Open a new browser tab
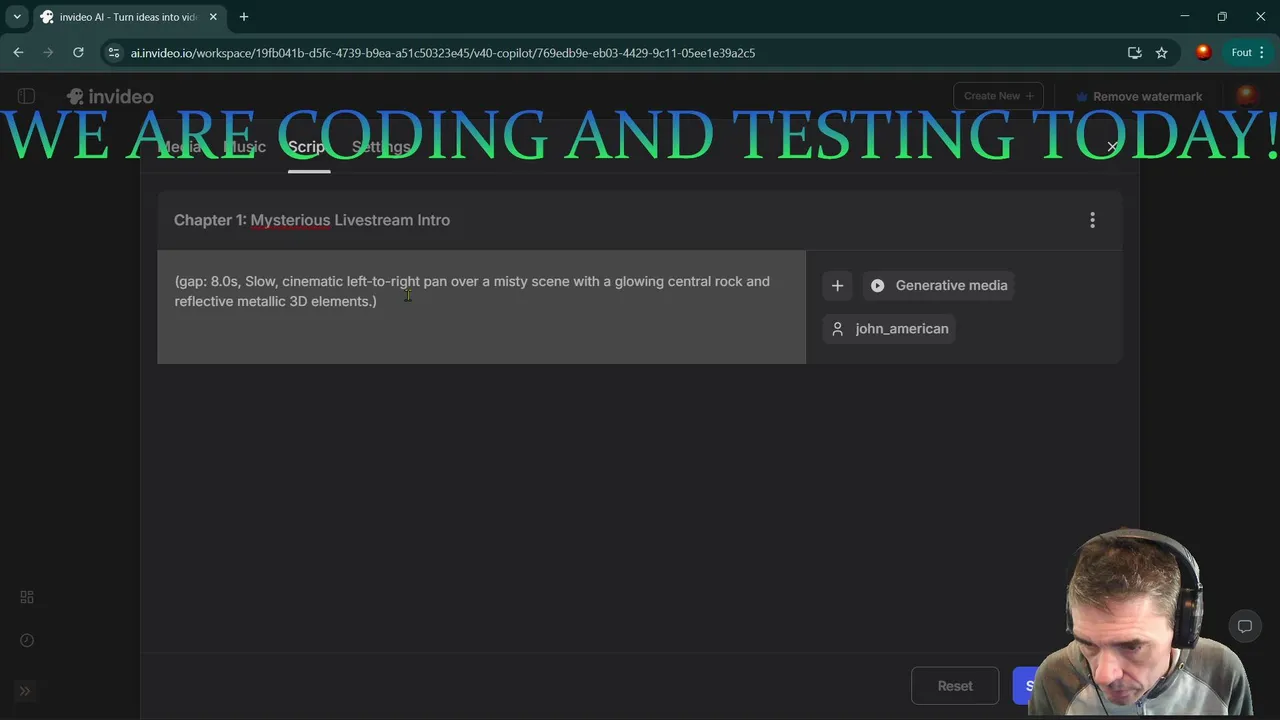 pyautogui.click(x=244, y=17)
